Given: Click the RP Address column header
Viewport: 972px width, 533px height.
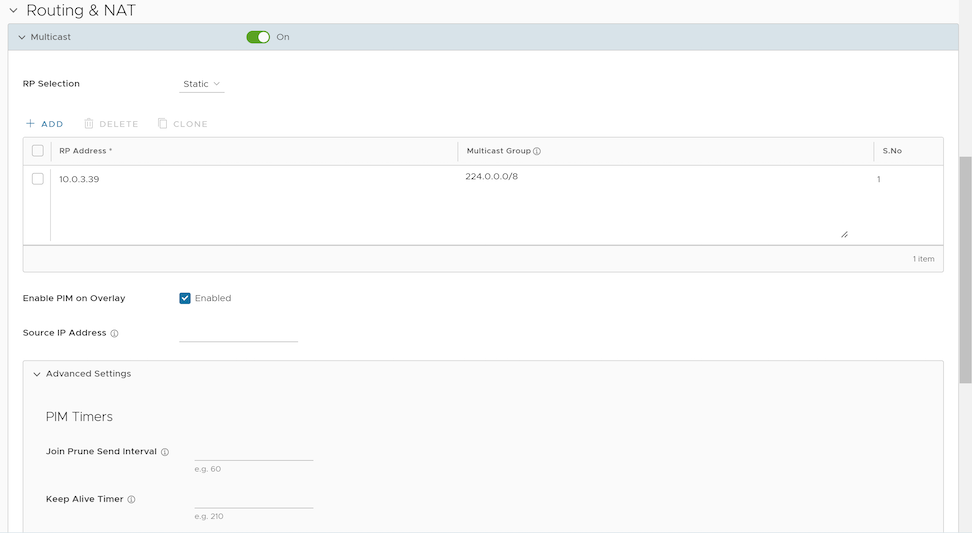Looking at the screenshot, I should click(x=86, y=151).
